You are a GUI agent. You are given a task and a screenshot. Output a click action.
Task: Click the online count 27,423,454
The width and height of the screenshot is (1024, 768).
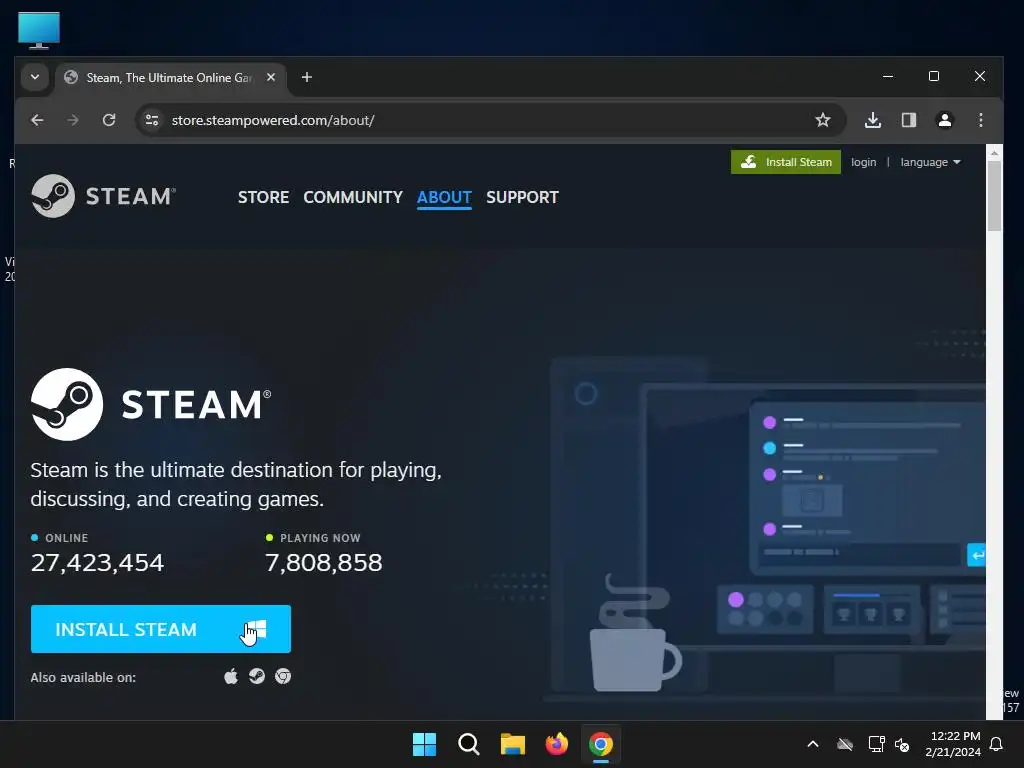(97, 562)
